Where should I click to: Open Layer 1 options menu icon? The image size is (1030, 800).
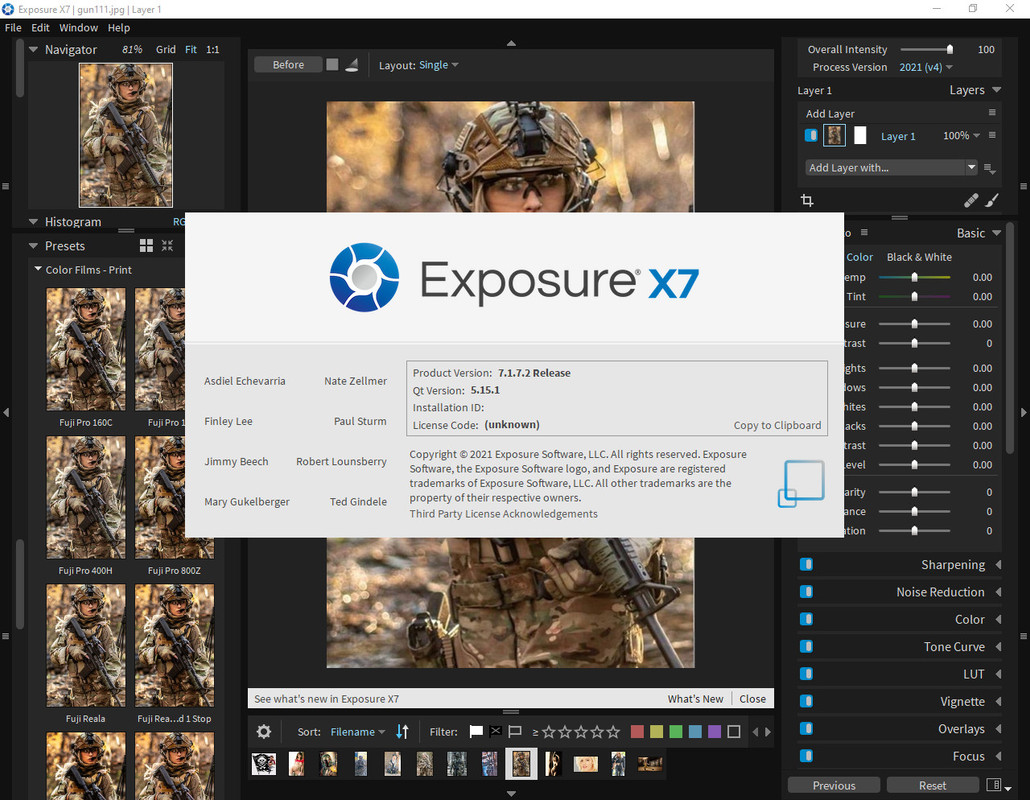(992, 135)
